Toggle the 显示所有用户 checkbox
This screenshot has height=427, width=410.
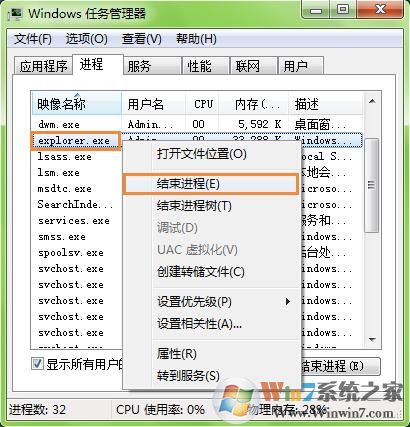[x=37, y=364]
